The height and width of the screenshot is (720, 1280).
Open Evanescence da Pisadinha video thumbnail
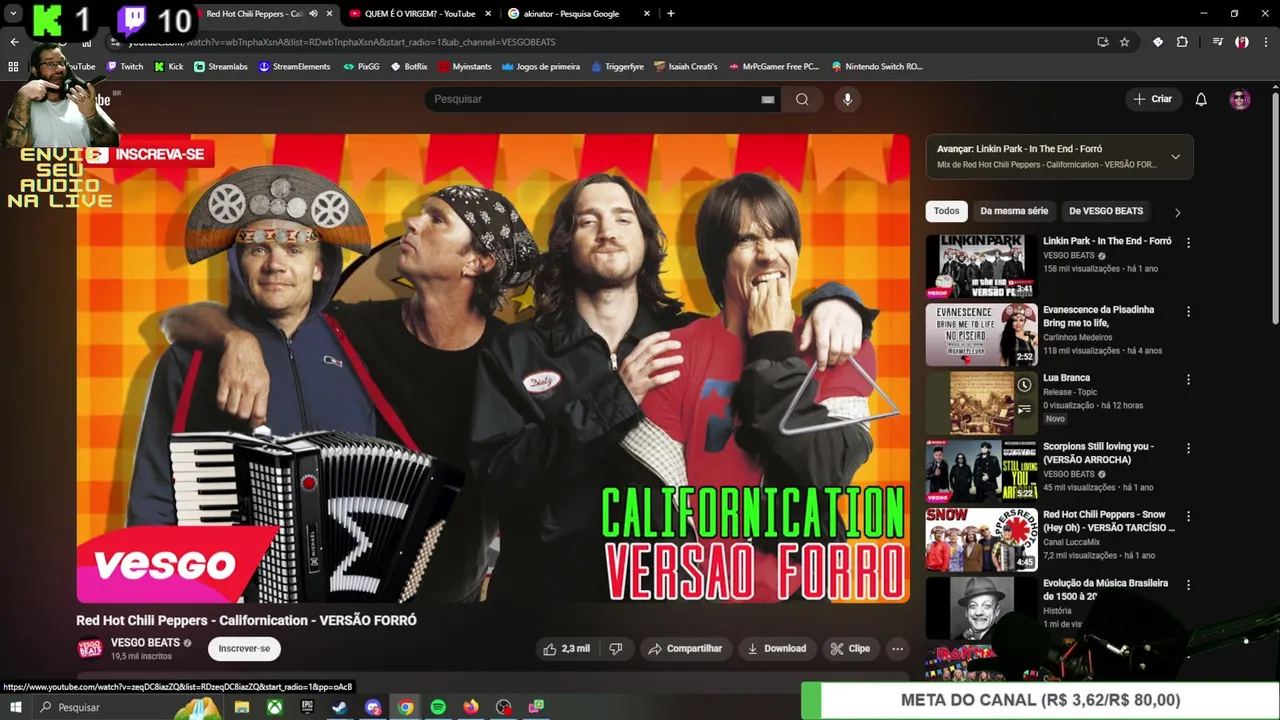coord(981,335)
